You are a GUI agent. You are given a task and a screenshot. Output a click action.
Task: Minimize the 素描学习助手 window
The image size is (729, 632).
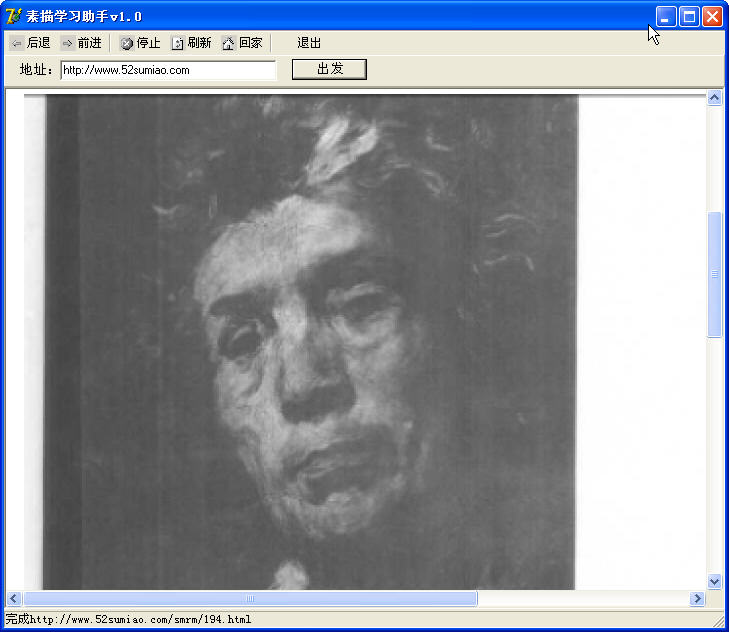[x=666, y=17]
